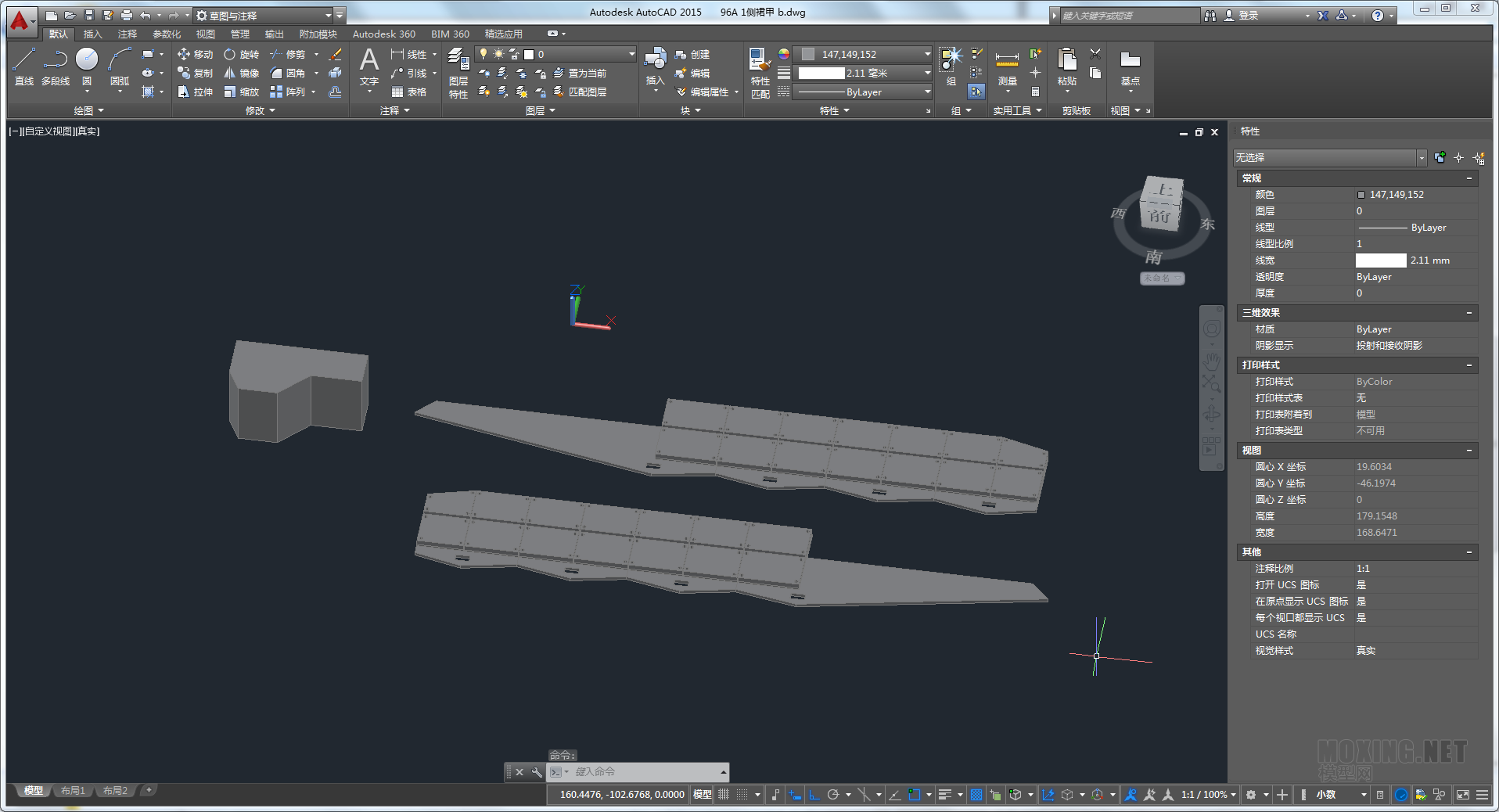Collapse the 打印样式 section
This screenshot has width=1499, height=812.
(1469, 365)
